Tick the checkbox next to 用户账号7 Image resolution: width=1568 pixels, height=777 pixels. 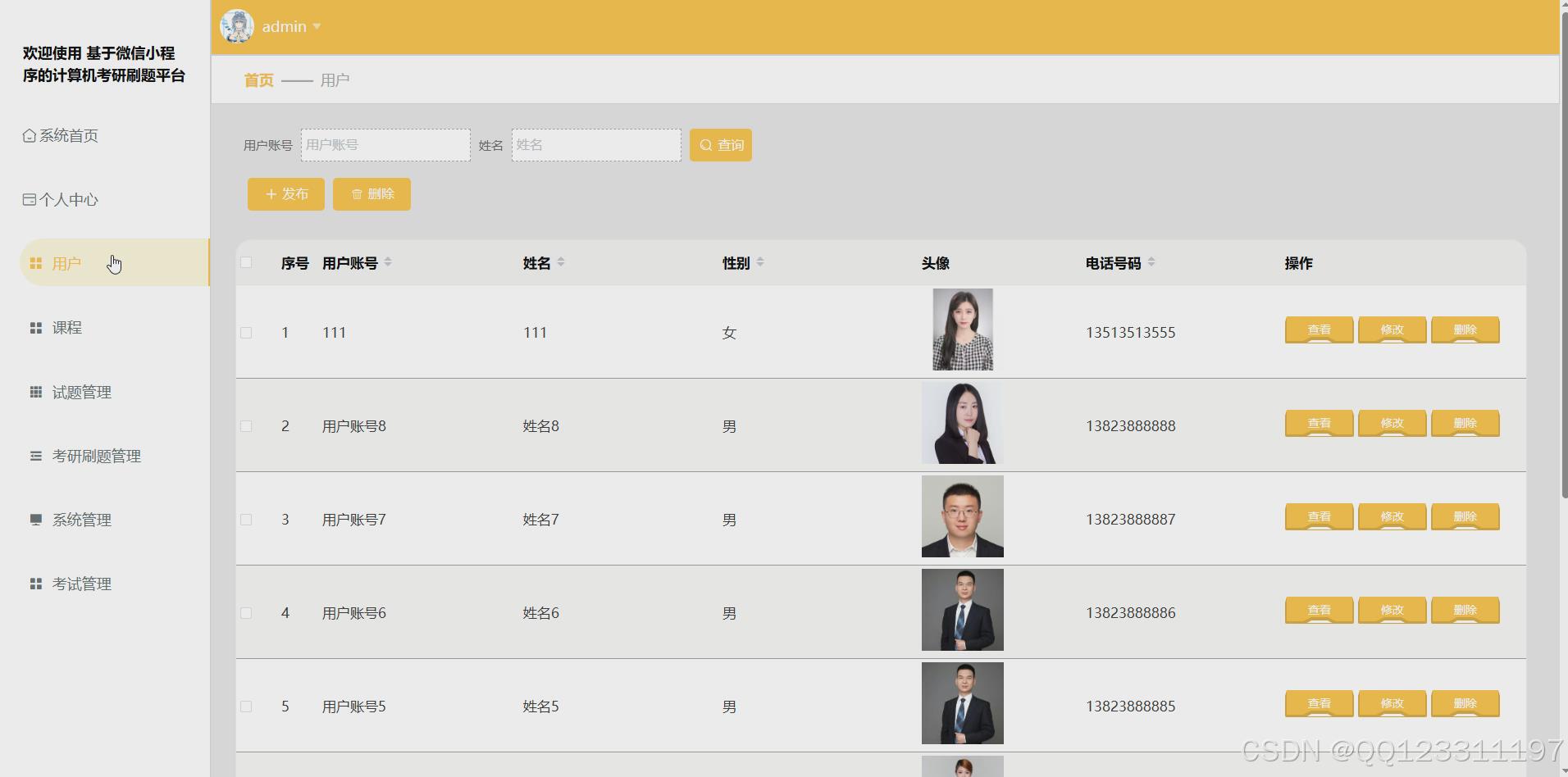pyautogui.click(x=246, y=519)
